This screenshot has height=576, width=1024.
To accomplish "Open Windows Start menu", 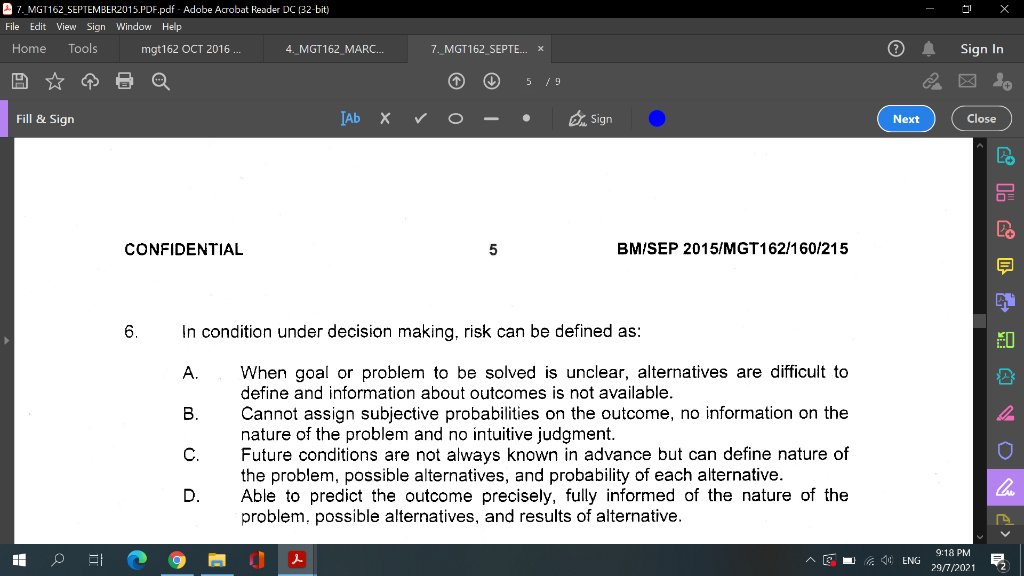I will (x=19, y=560).
